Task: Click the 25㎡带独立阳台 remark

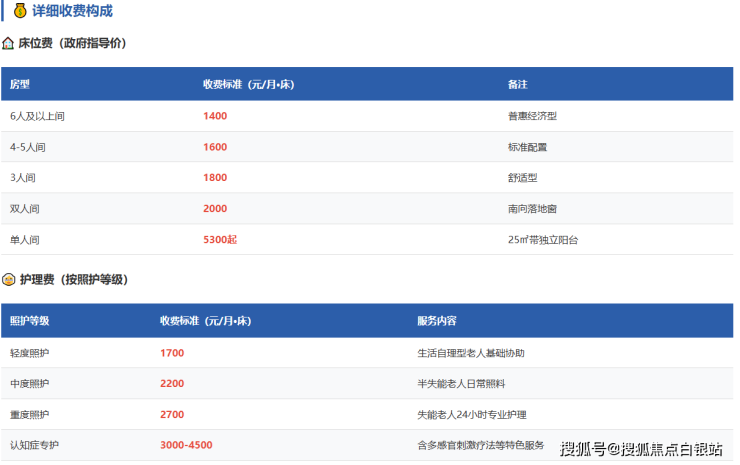Action: click(x=543, y=240)
